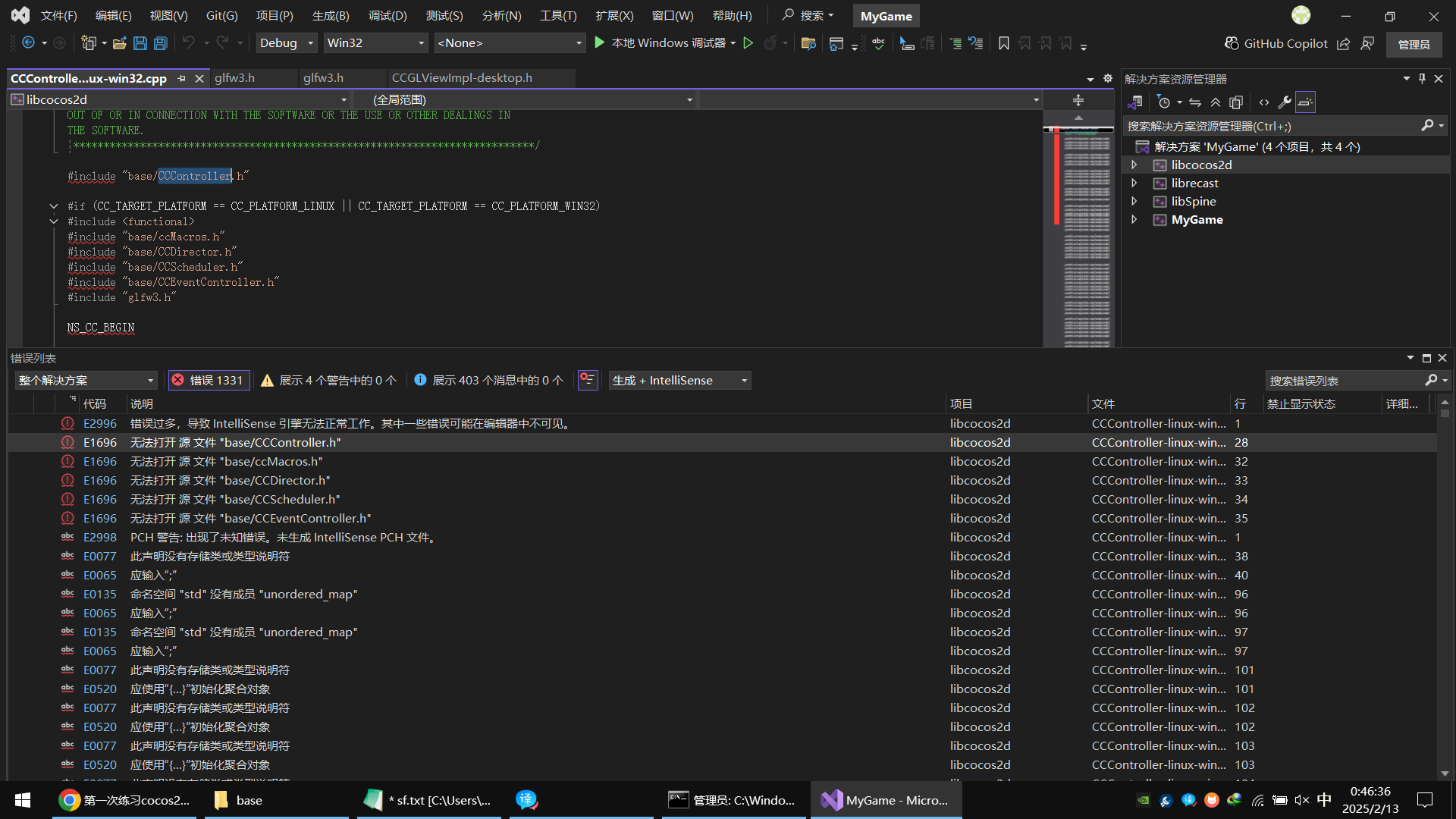Toggle the warnings filter in error list
The width and height of the screenshot is (1456, 819).
(329, 381)
